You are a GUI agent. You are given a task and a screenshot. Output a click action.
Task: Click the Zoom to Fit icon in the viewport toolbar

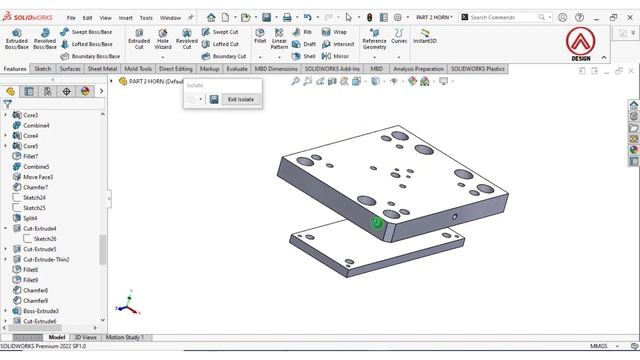[295, 81]
